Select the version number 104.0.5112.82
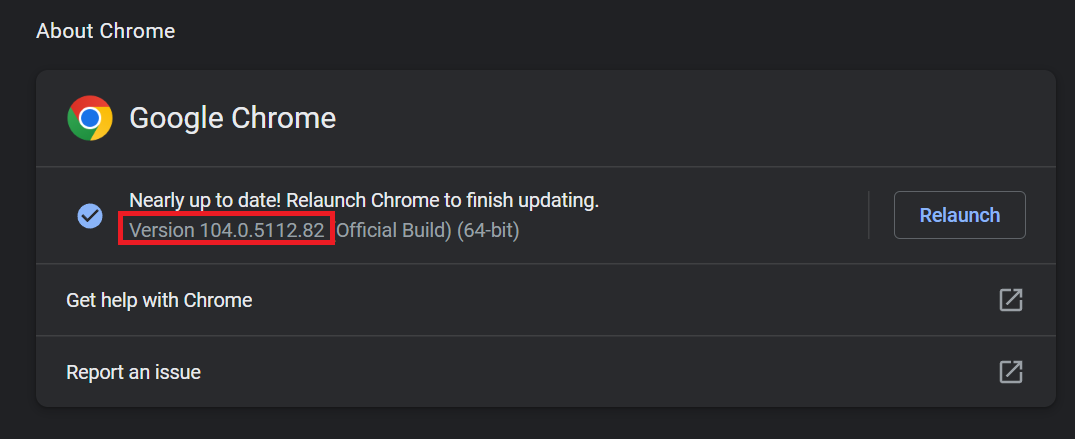This screenshot has width=1075, height=439. click(262, 230)
